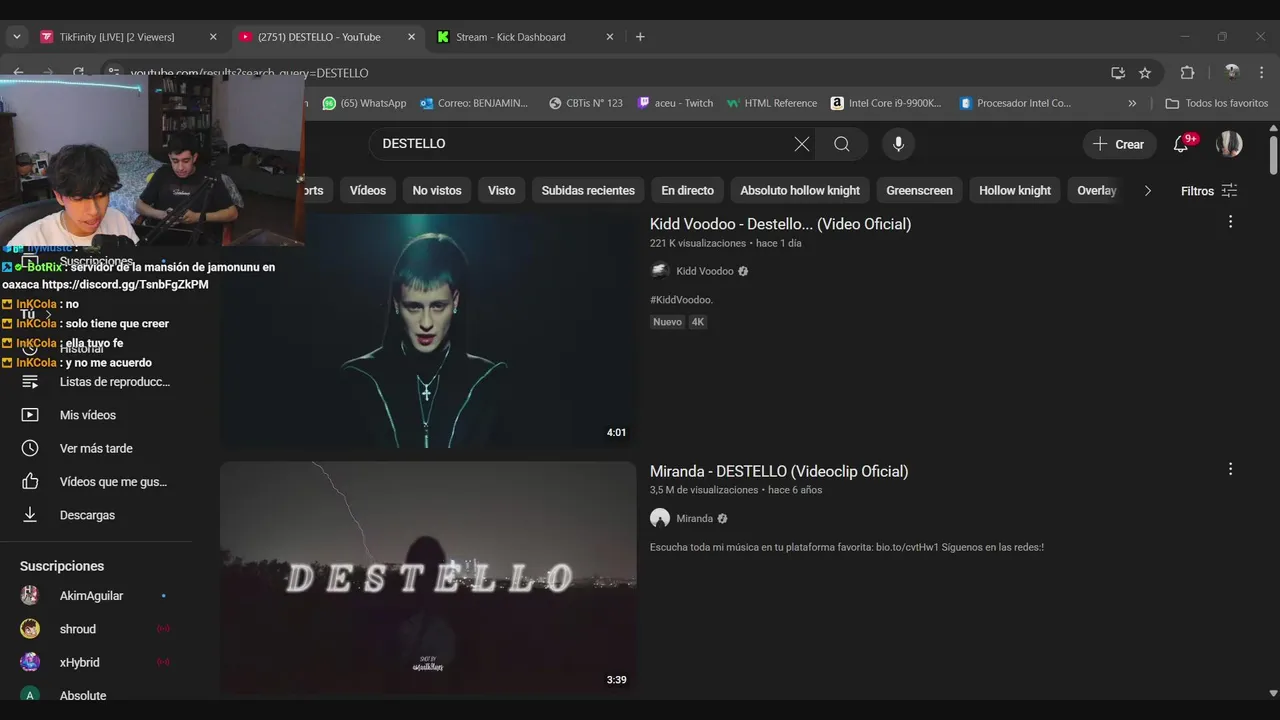Expand hidden bookmarks chevron
The height and width of the screenshot is (720, 1280).
(1132, 103)
